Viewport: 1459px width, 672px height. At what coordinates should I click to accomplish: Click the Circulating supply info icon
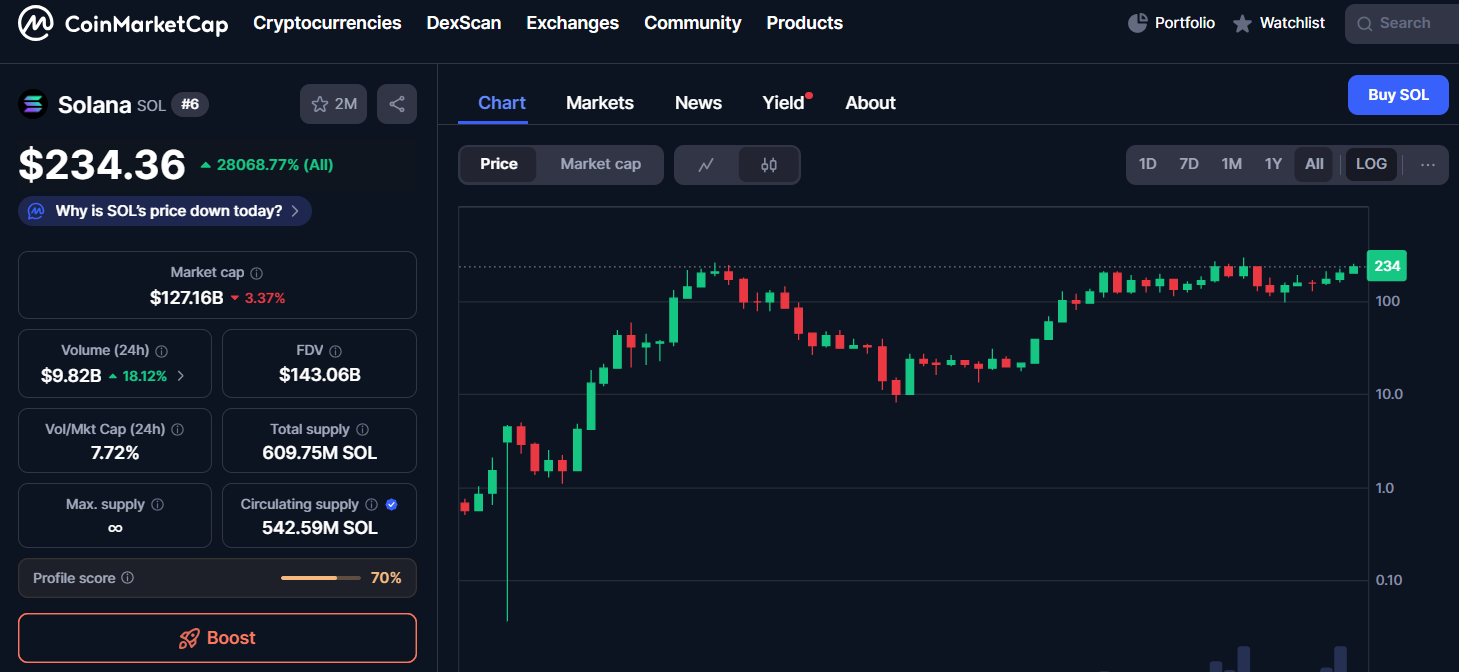pyautogui.click(x=371, y=505)
